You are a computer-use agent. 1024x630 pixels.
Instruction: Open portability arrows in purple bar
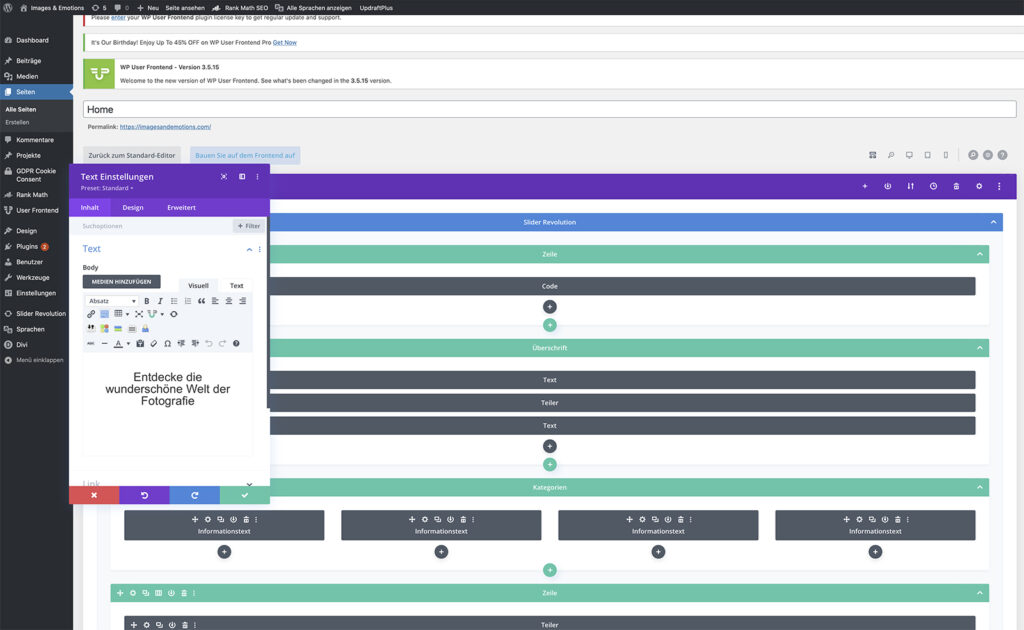pos(910,186)
